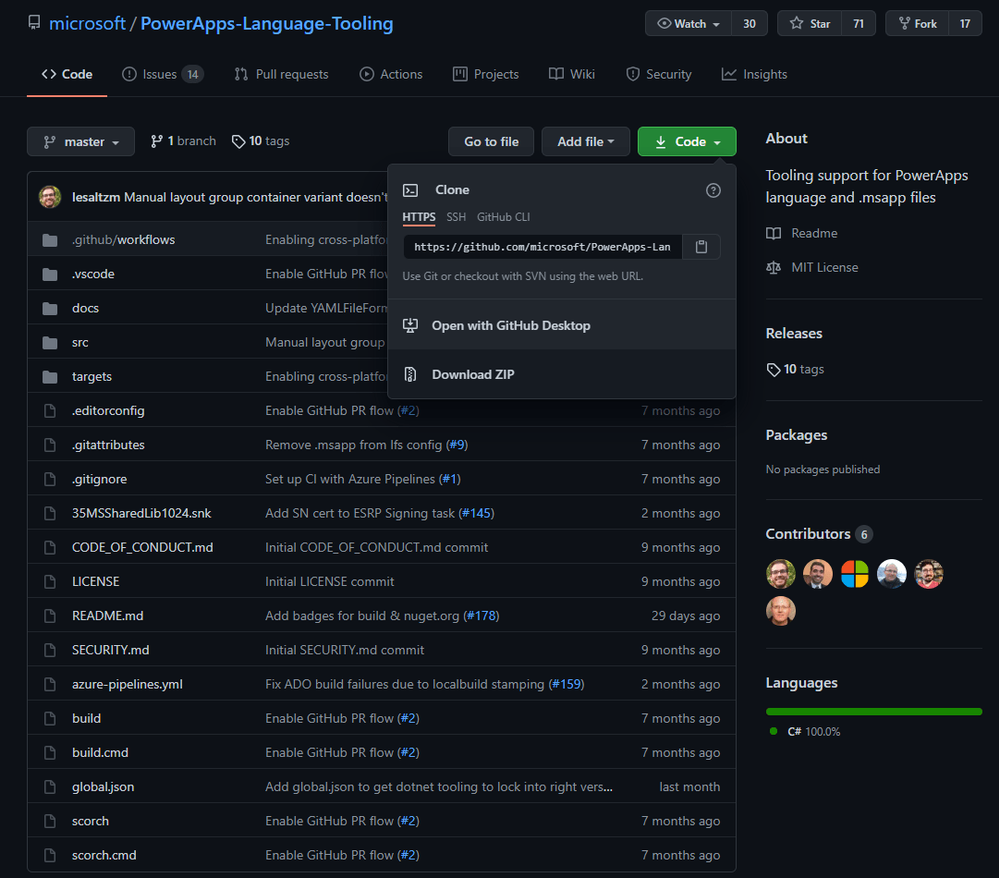999x878 pixels.
Task: Switch to the Code tab
Action: tap(67, 75)
